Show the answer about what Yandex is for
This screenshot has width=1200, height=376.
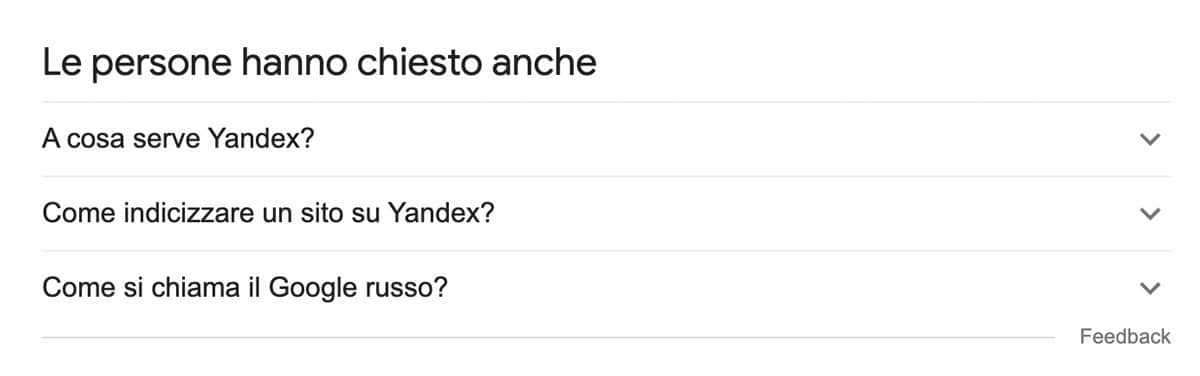click(606, 139)
